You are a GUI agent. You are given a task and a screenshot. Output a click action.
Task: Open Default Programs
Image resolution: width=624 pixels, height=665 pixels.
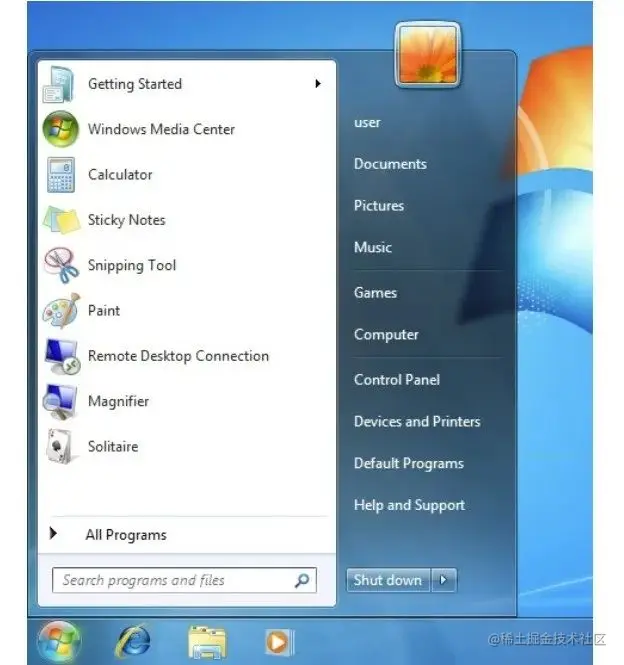409,464
